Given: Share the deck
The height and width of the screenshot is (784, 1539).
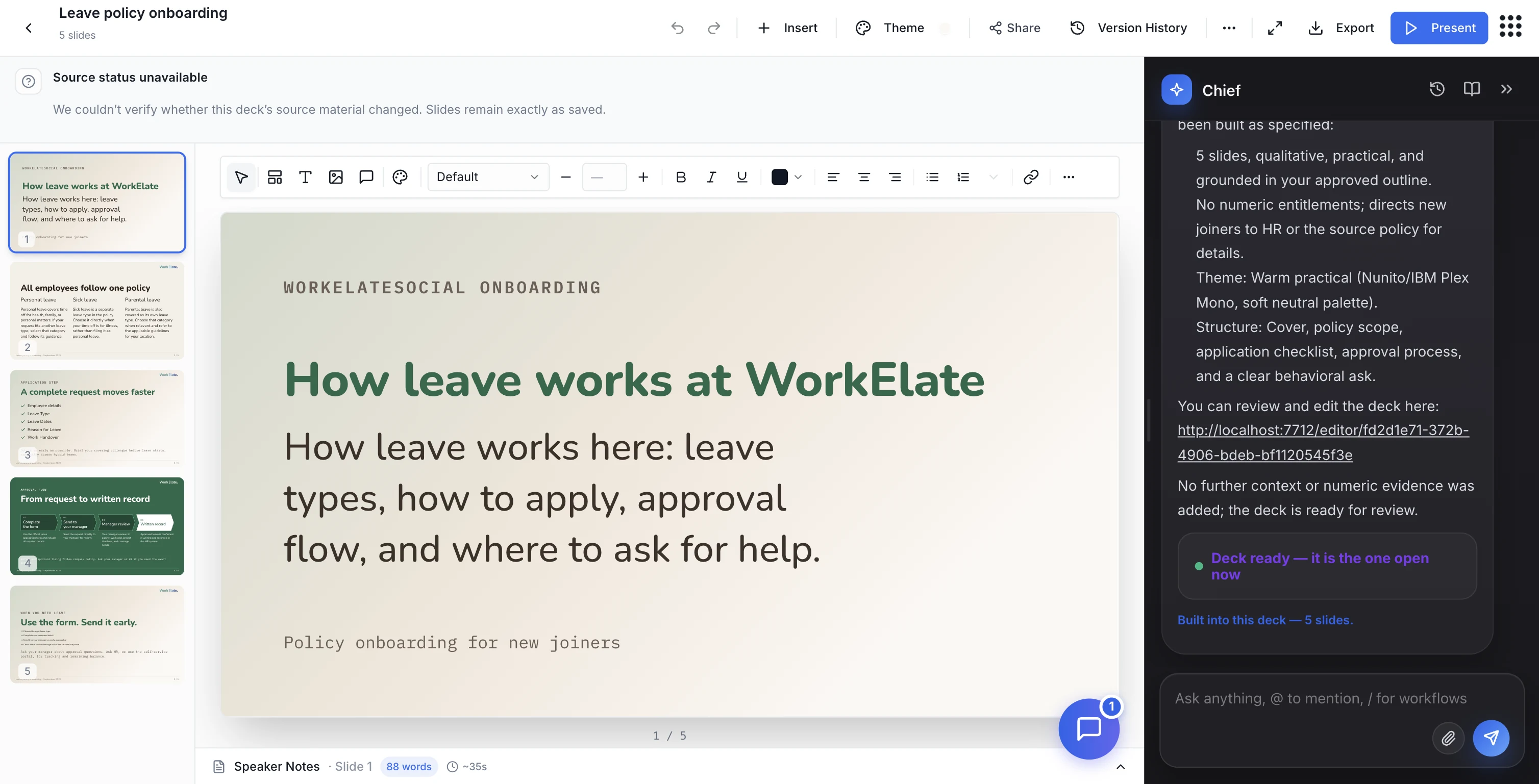Looking at the screenshot, I should pyautogui.click(x=1014, y=28).
